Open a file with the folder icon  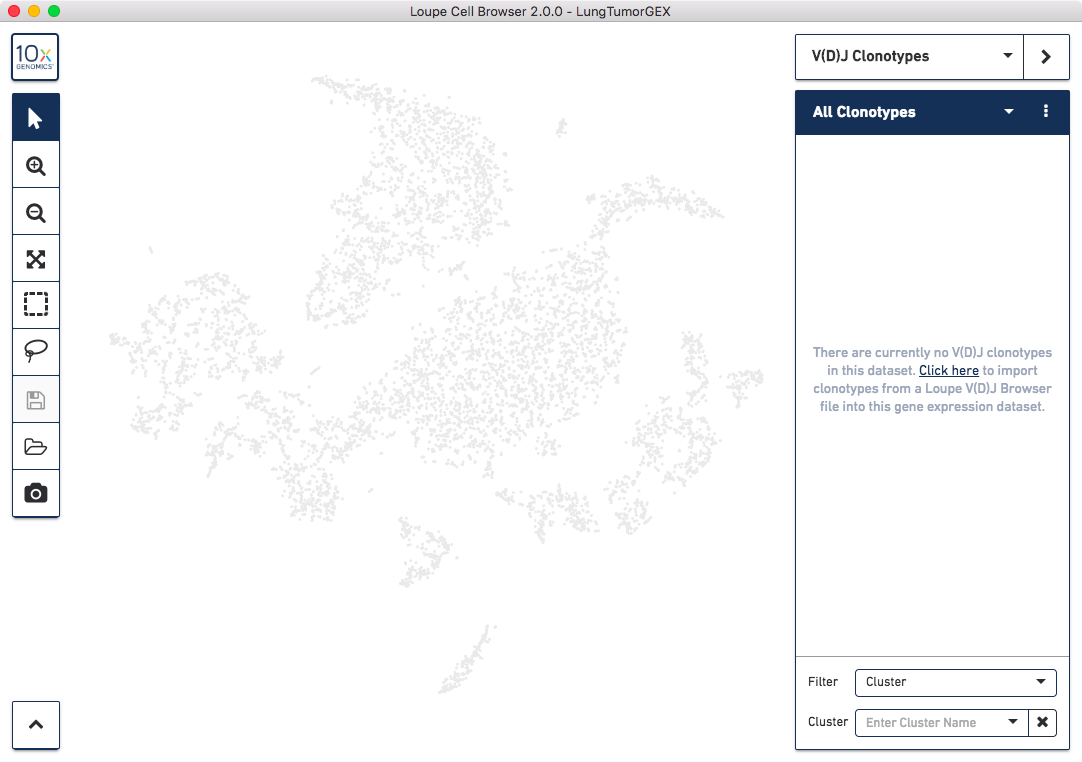click(36, 447)
